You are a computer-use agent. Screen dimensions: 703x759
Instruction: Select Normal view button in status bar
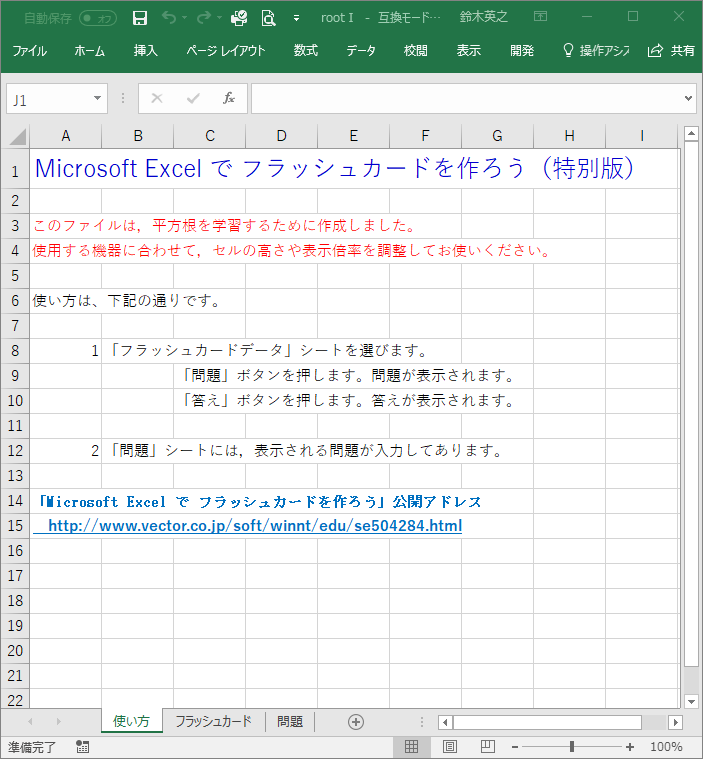411,746
